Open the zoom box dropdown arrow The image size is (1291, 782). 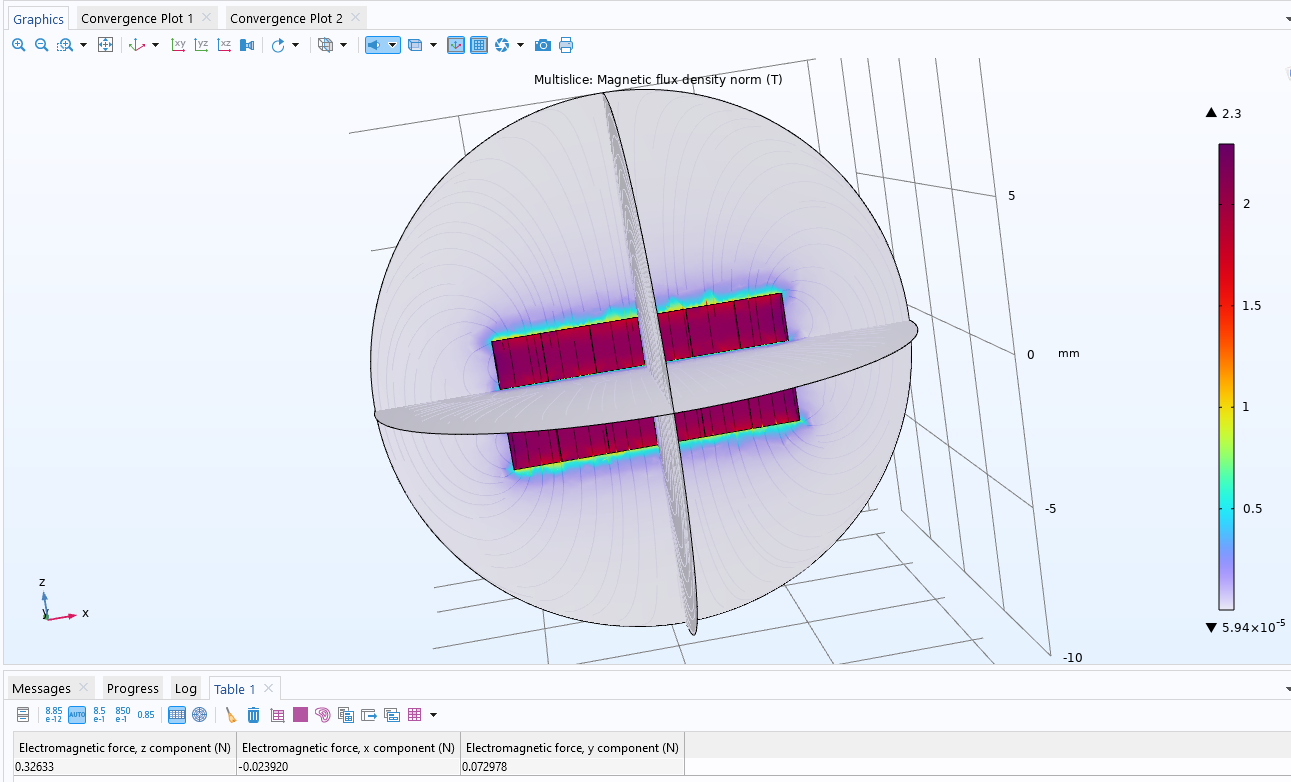(x=83, y=45)
